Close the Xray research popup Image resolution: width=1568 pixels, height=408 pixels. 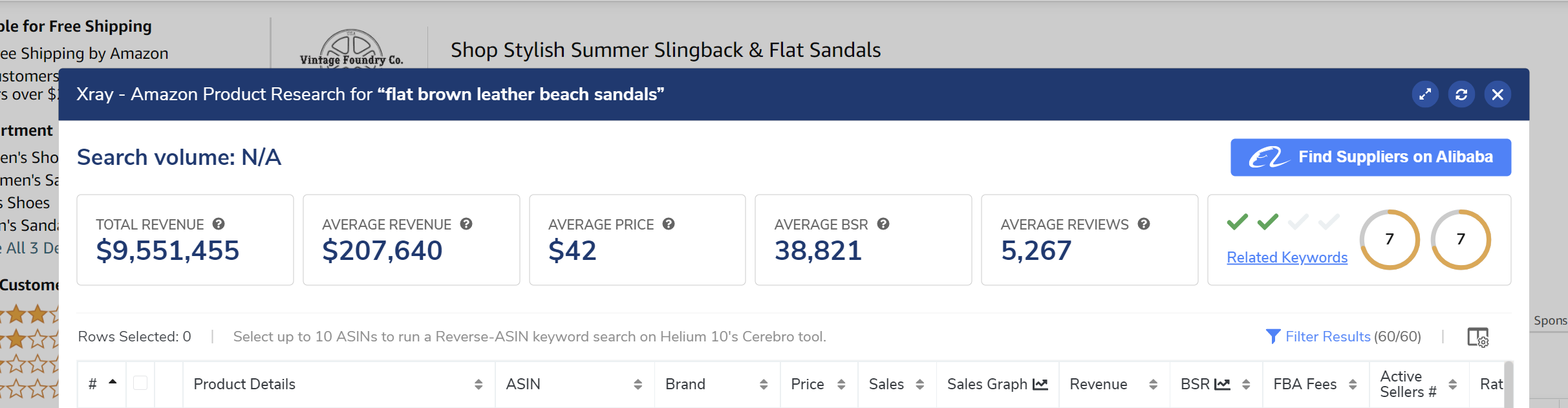point(1498,94)
